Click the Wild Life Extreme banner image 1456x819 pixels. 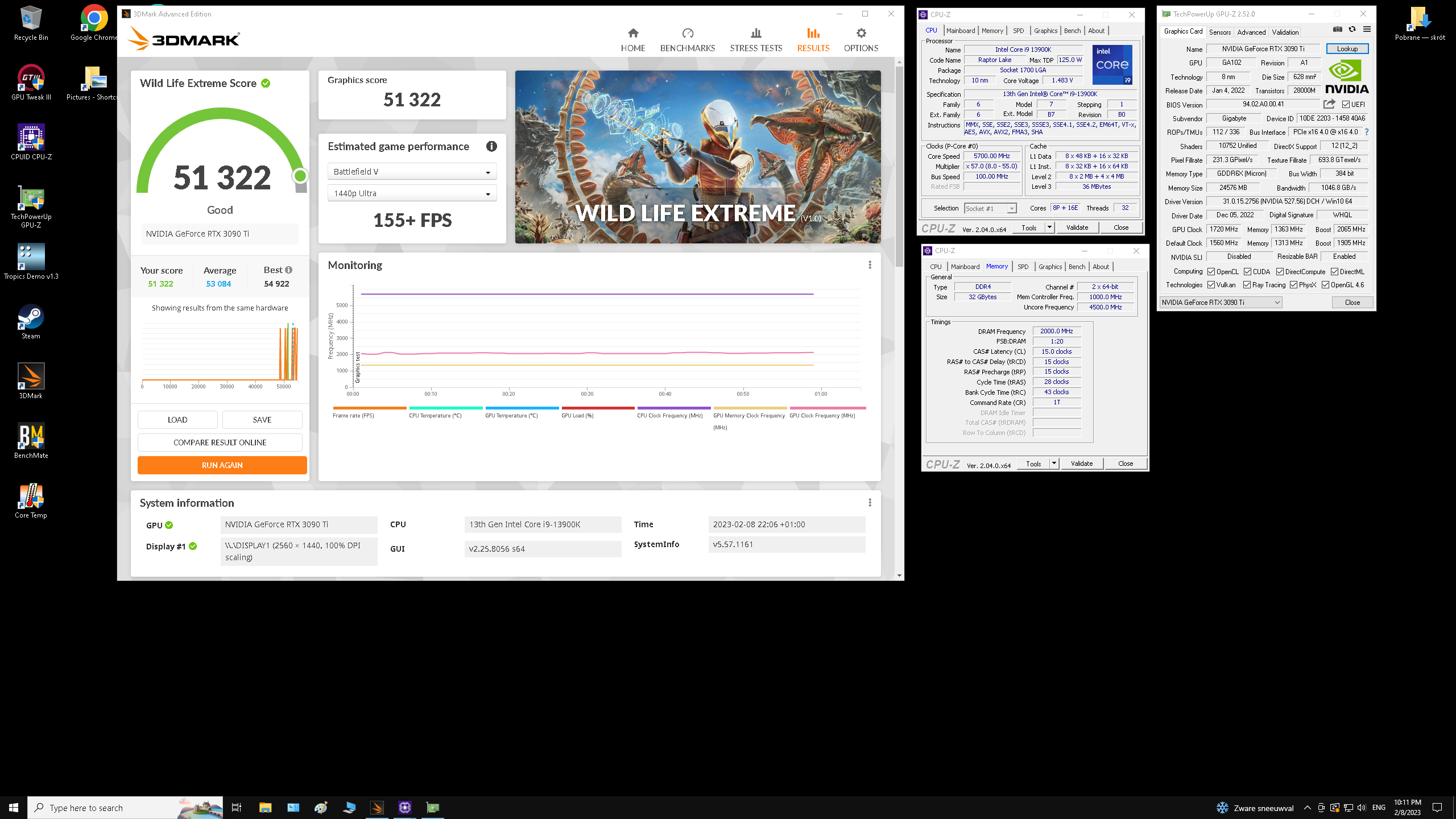pos(698,157)
